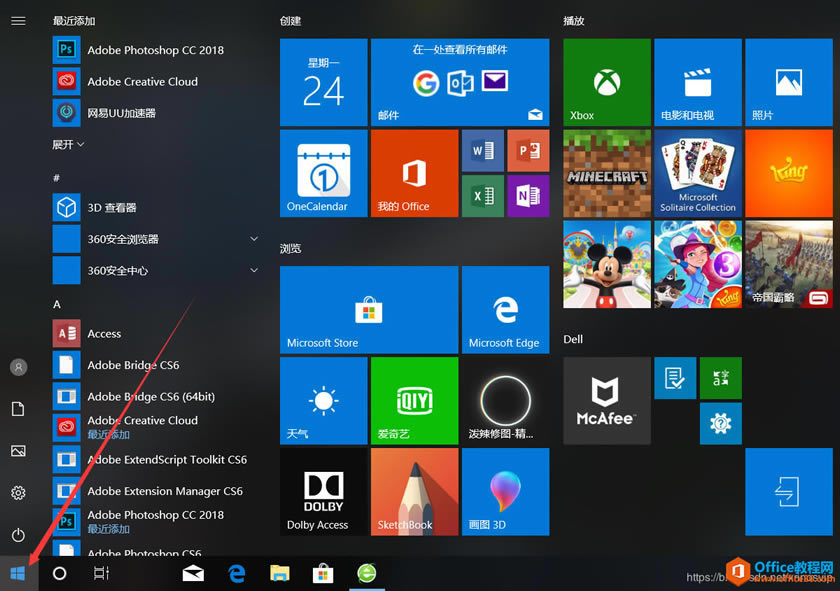Viewport: 840px width, 591px height.
Task: Launch OneNote from the small tile
Action: click(x=528, y=196)
